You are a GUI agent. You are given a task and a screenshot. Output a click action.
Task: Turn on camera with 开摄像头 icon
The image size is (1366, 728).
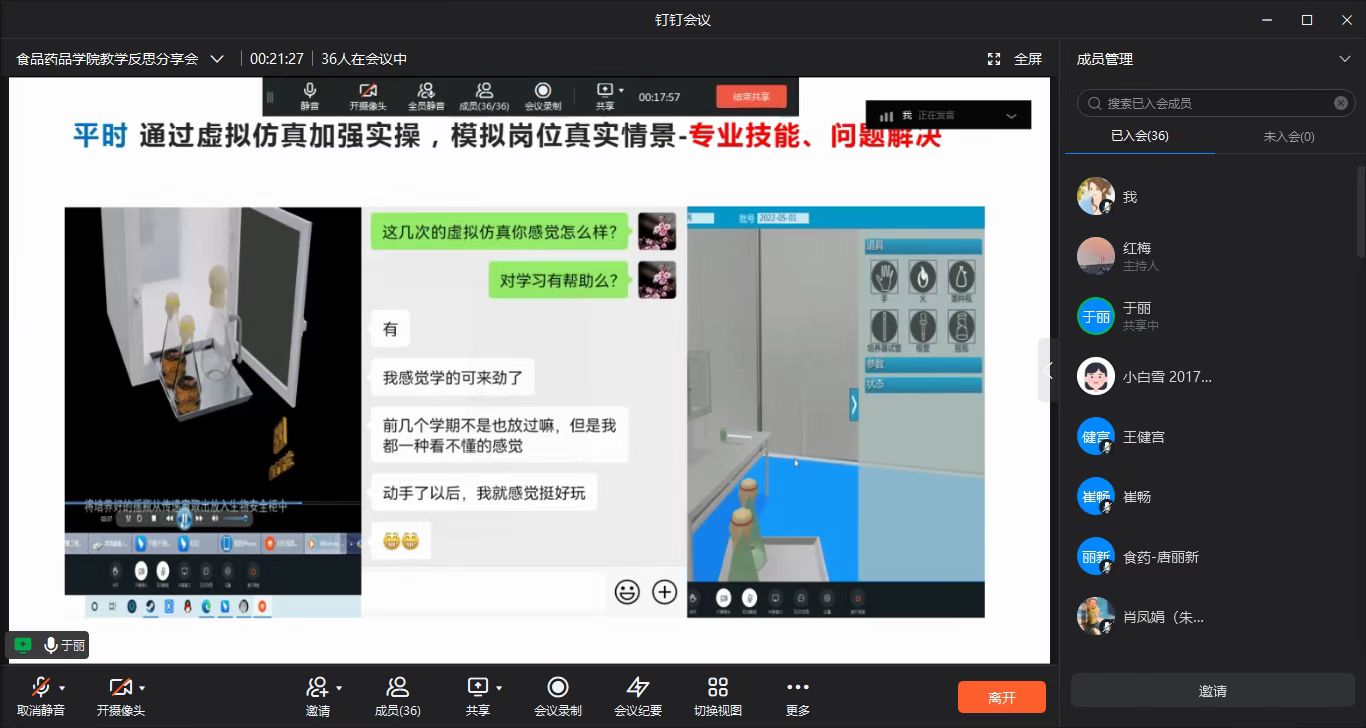coord(120,688)
